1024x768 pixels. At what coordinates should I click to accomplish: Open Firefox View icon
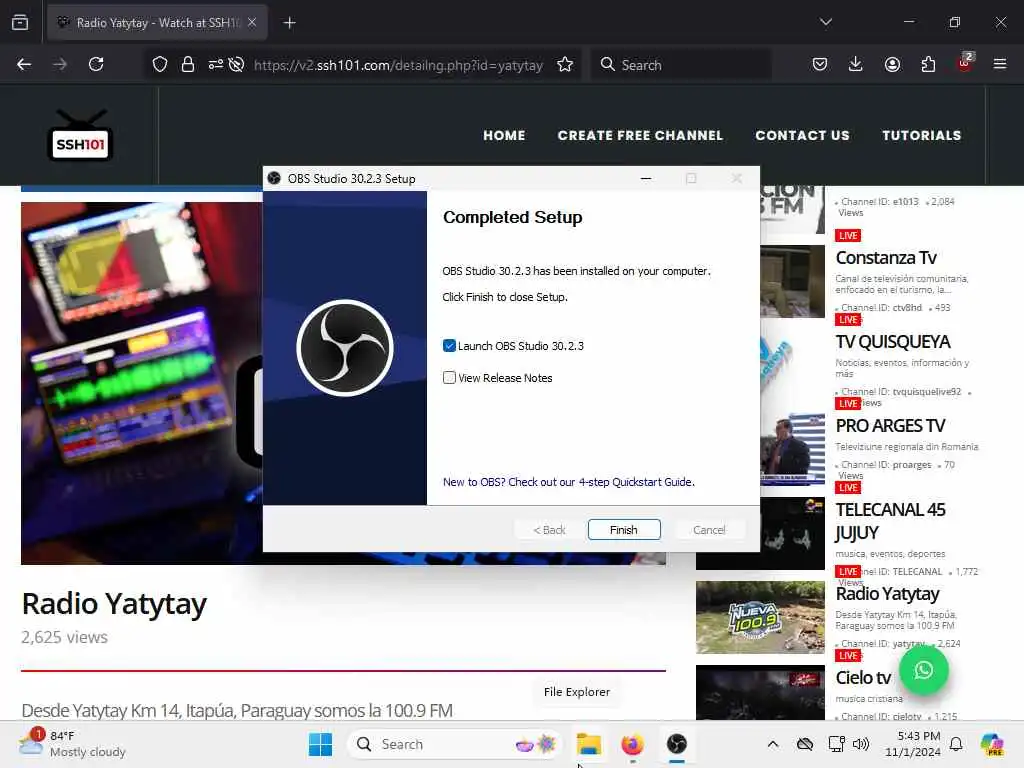20,22
